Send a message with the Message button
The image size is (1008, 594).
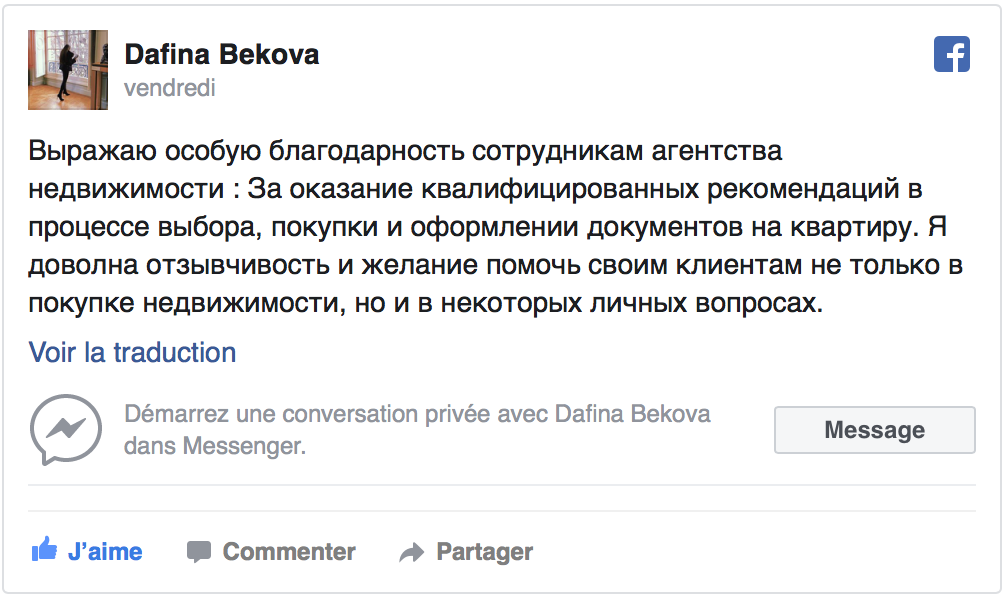[874, 430]
